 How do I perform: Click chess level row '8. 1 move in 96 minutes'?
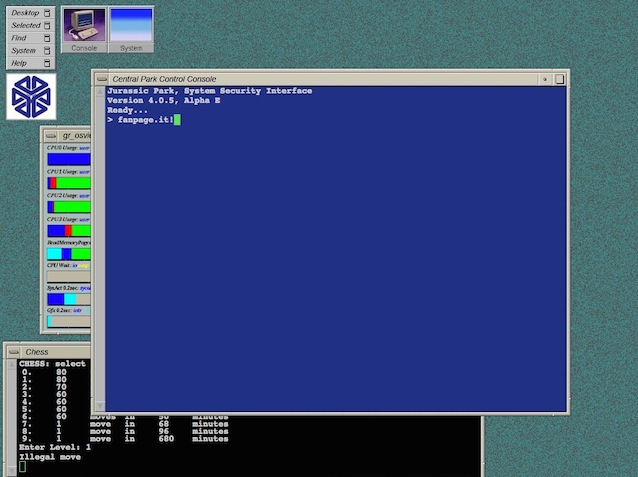[x=125, y=431]
